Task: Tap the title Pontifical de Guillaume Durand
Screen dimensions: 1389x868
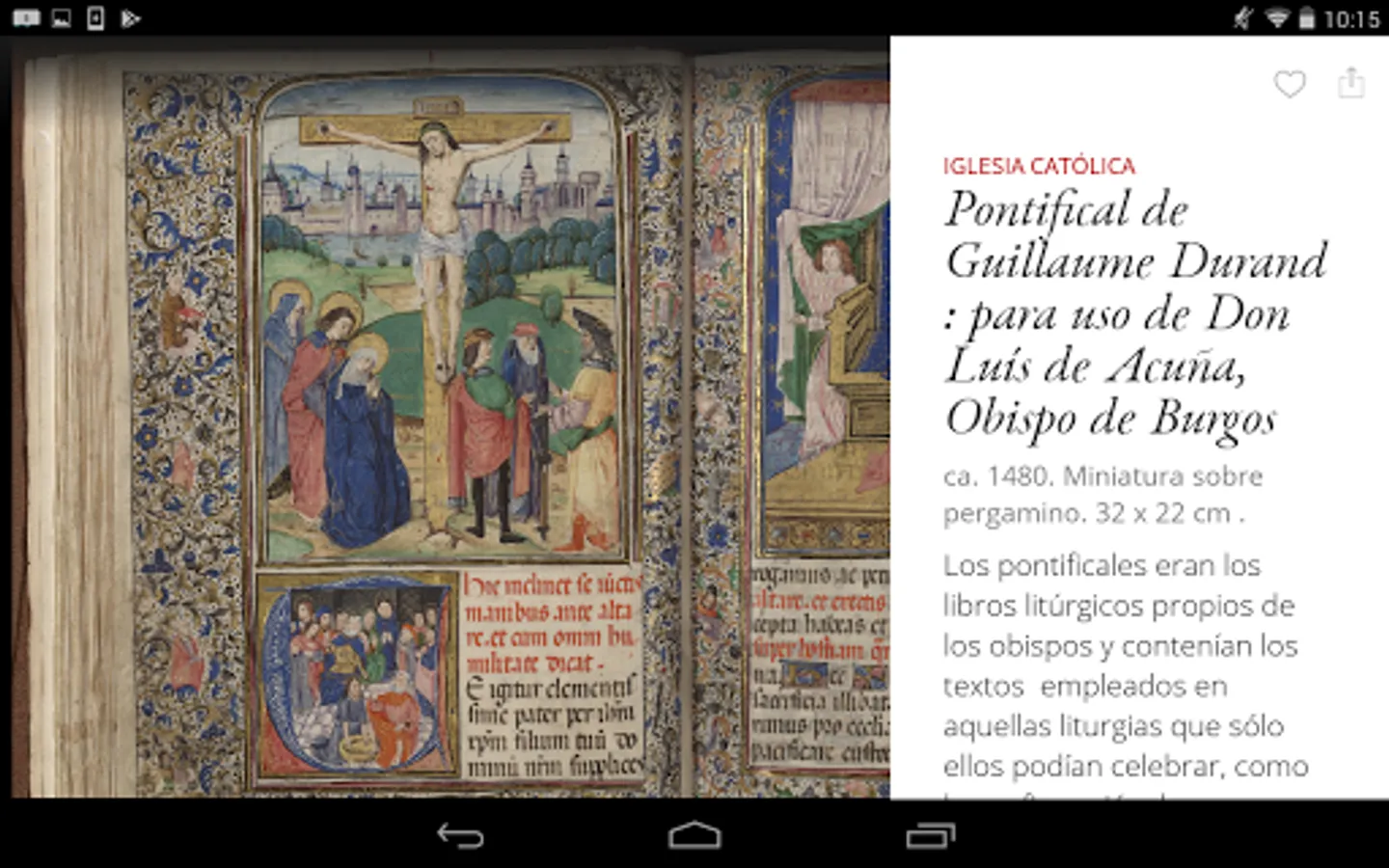Action: tap(1136, 314)
